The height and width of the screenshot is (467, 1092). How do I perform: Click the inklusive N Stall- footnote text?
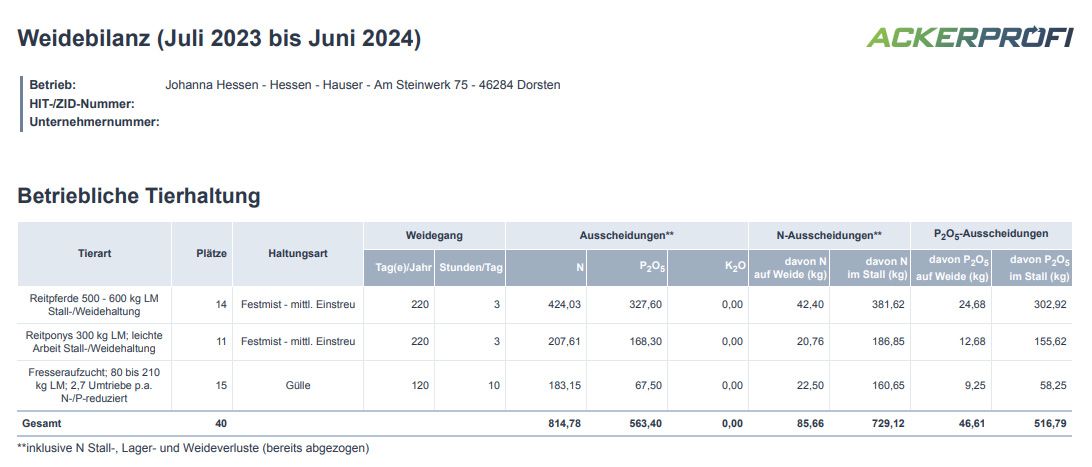193,448
